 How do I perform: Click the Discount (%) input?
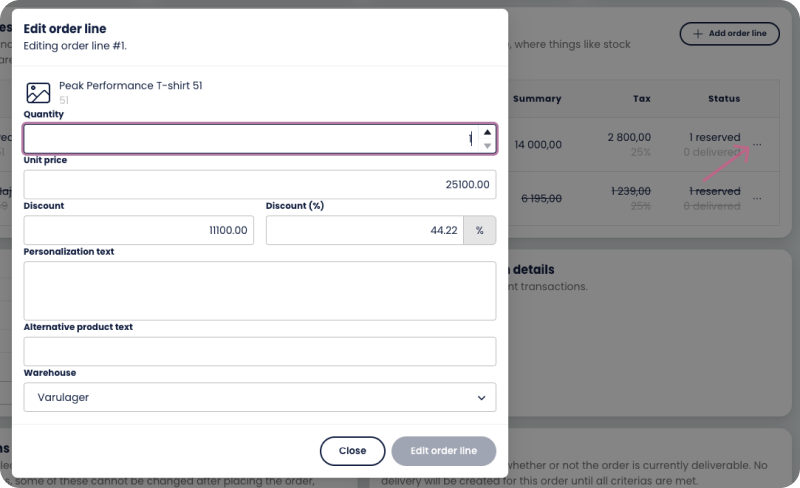coord(365,230)
